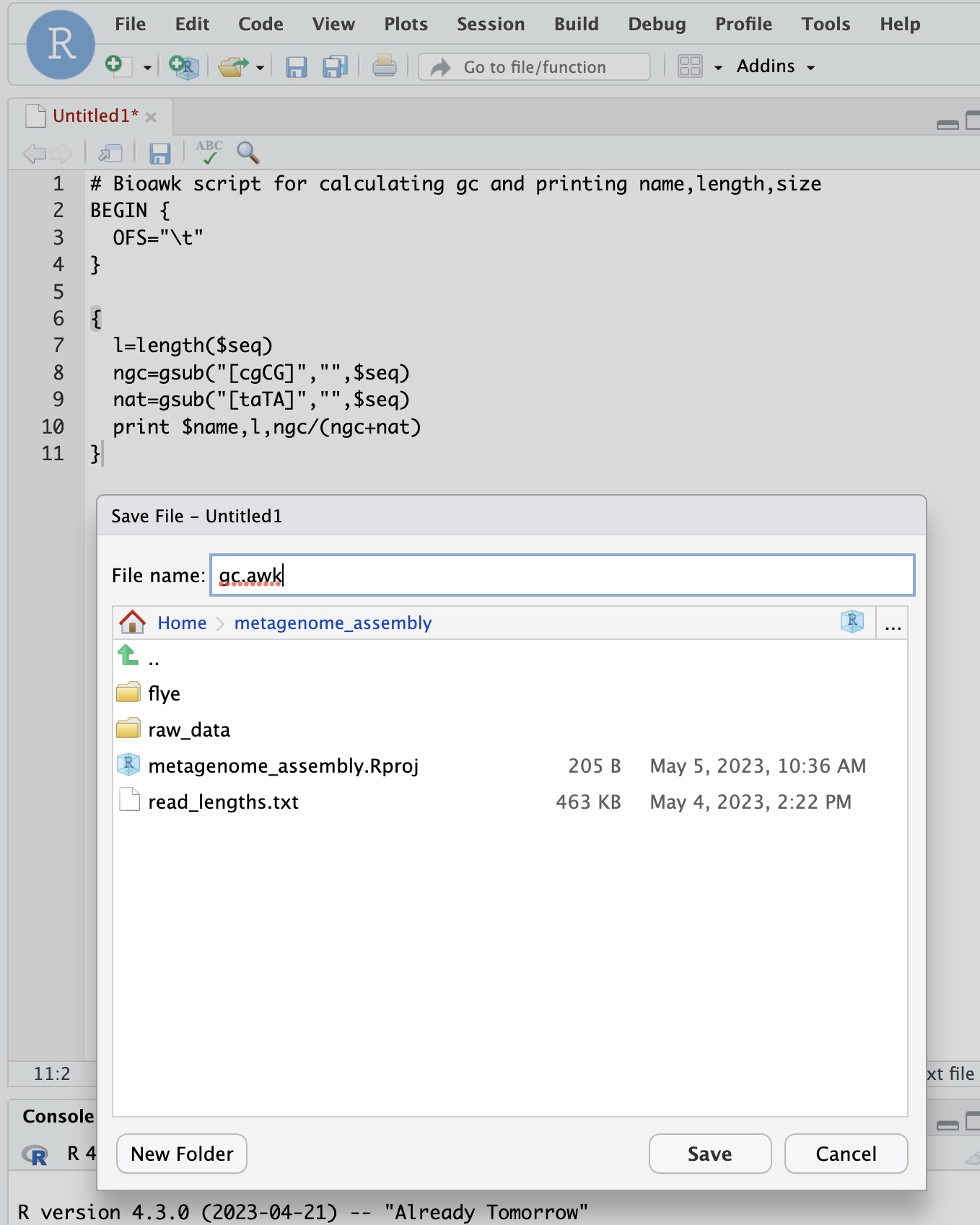Click the new file plus icon
The image size is (980, 1225).
115,66
